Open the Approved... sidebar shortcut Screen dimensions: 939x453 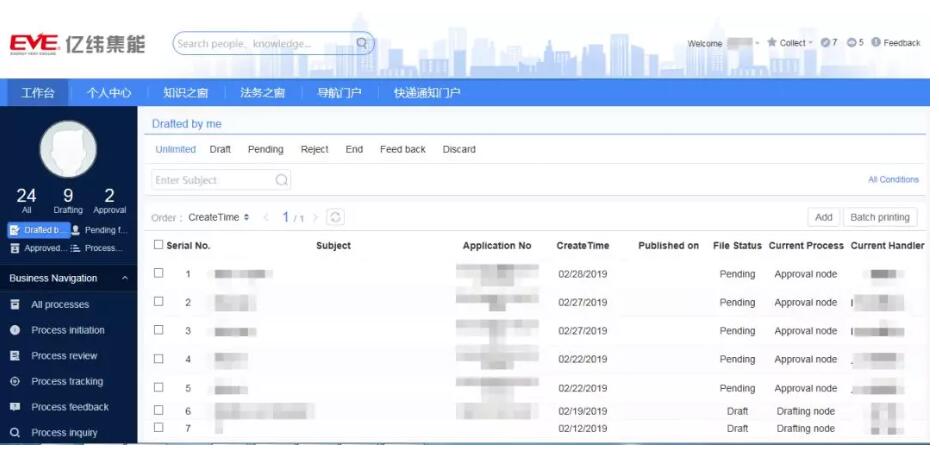click(37, 248)
